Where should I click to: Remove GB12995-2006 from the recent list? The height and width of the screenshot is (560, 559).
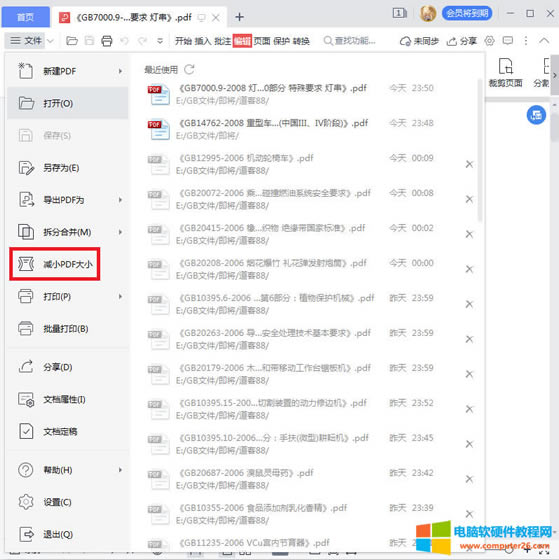pos(469,164)
